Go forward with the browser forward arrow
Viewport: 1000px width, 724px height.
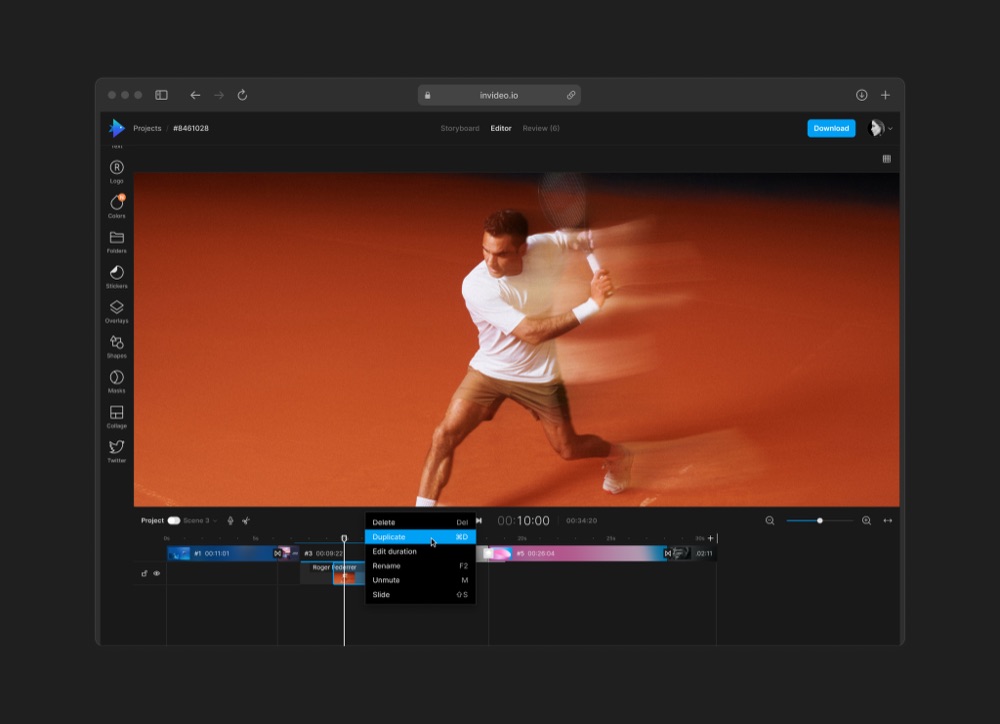click(x=219, y=95)
